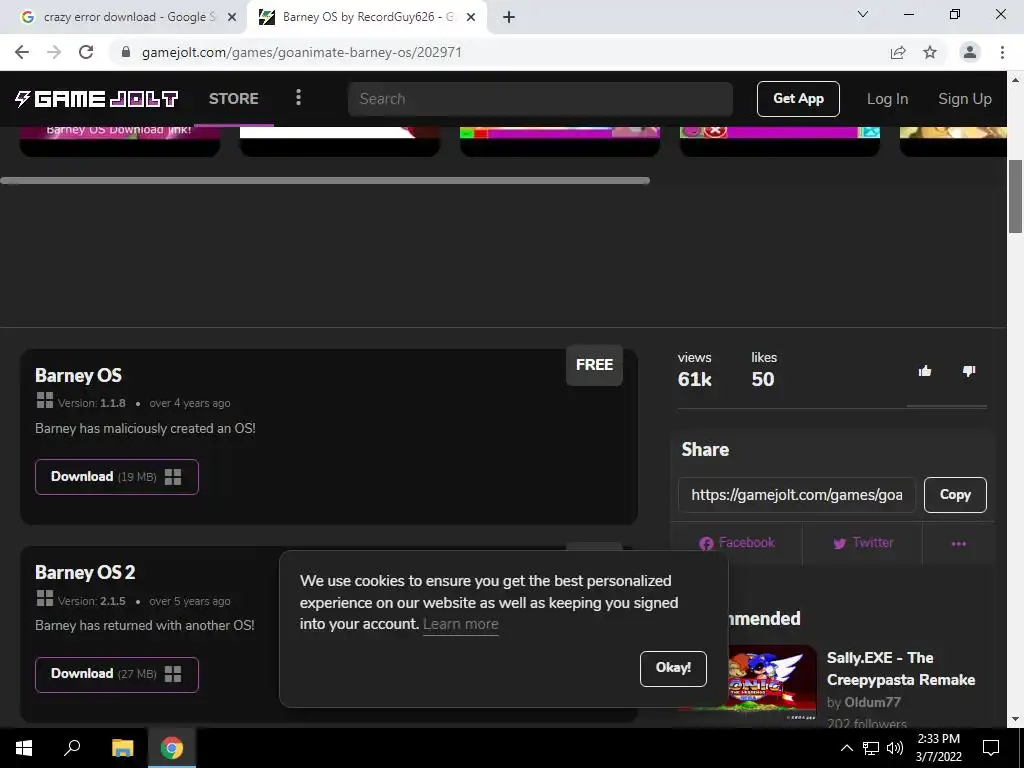Open the Sign Up page
Viewport: 1024px width, 768px height.
point(965,99)
